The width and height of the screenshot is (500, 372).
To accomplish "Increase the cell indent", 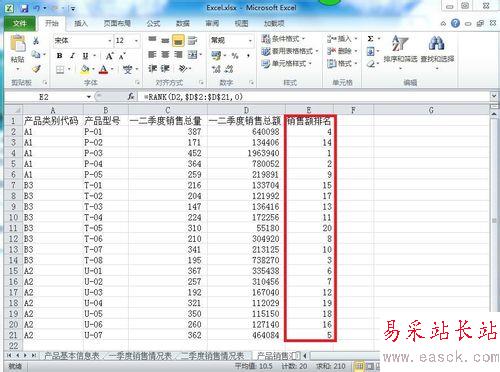I will coord(165,69).
